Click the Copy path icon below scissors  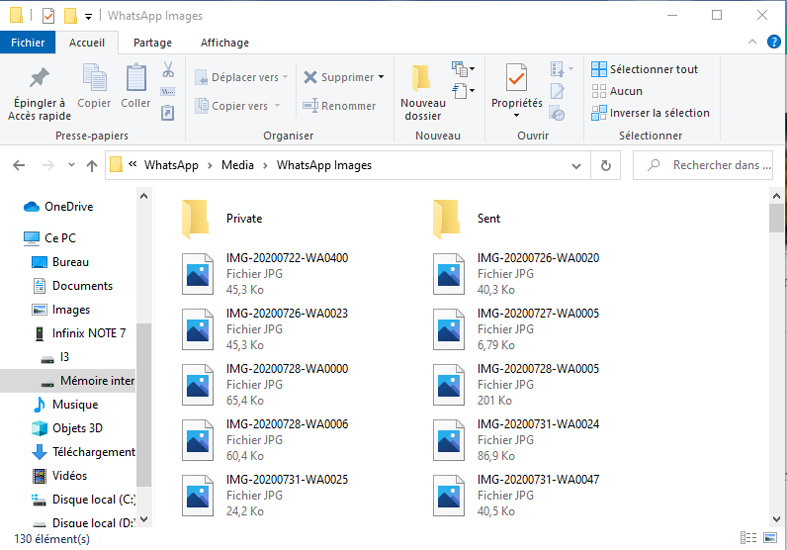click(168, 91)
